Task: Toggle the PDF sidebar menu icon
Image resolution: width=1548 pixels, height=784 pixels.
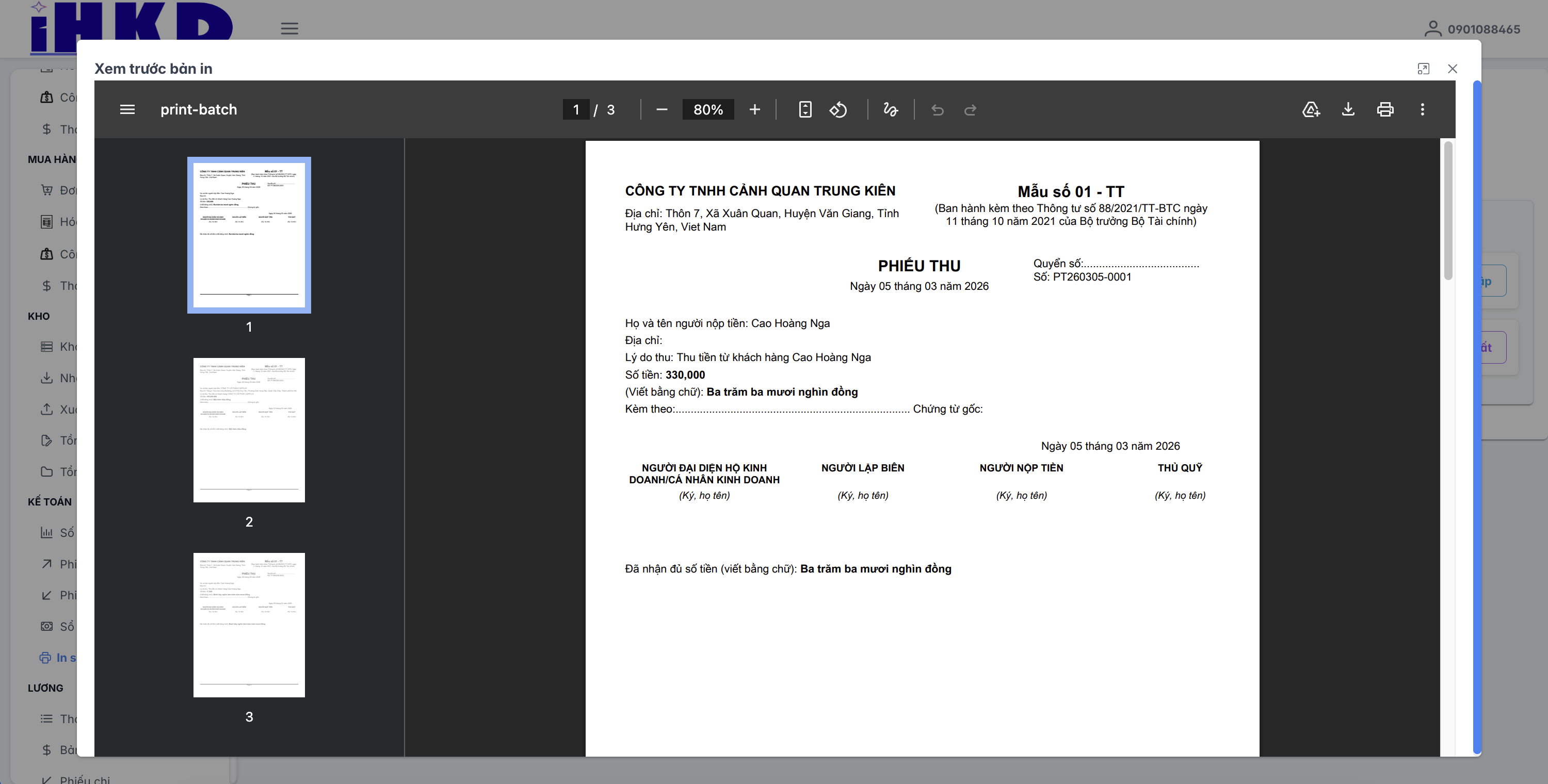Action: (127, 109)
